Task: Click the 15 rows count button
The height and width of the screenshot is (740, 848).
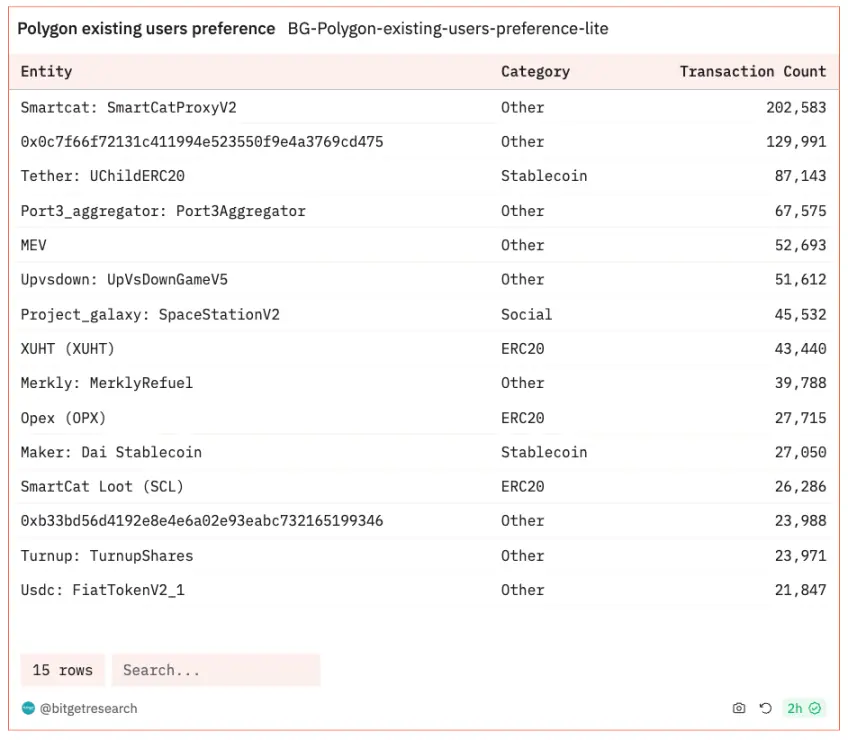Action: click(62, 670)
